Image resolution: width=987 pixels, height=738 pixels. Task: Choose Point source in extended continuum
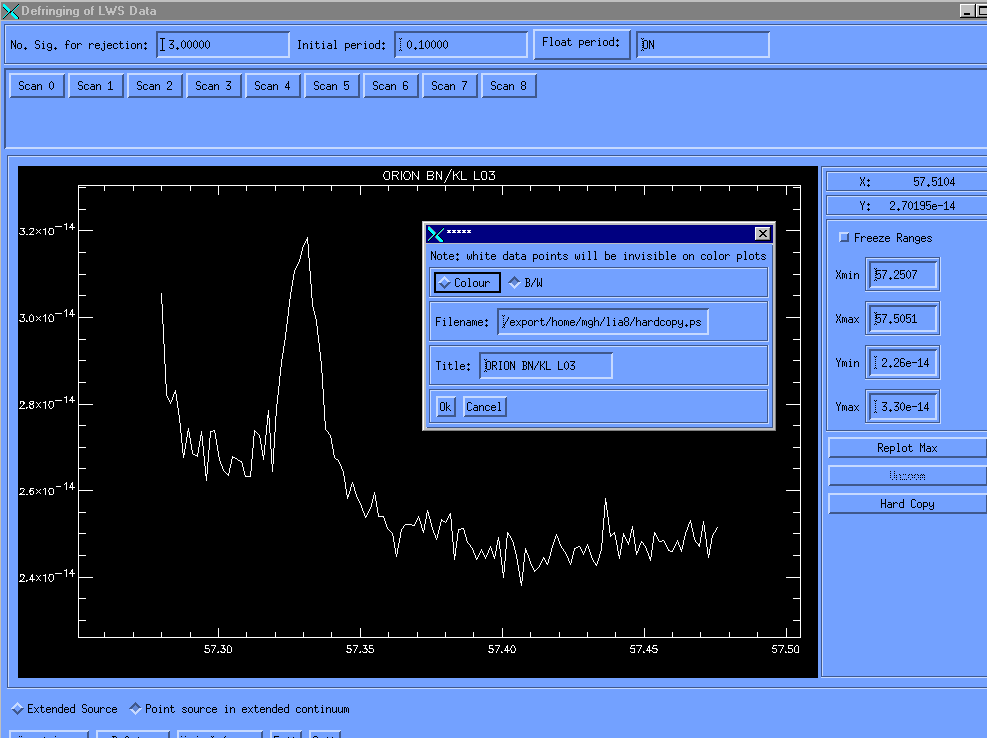click(136, 709)
